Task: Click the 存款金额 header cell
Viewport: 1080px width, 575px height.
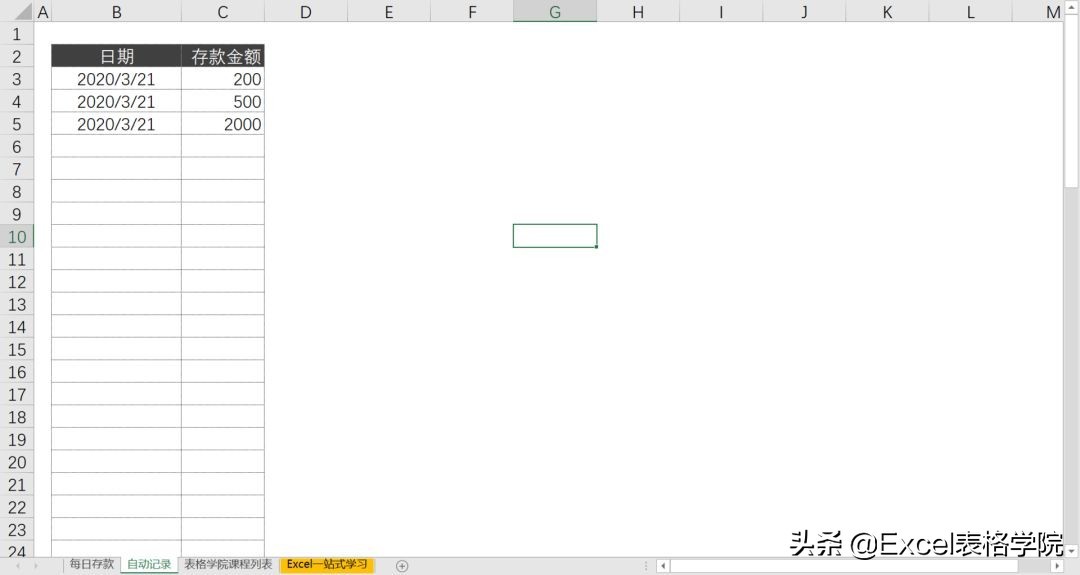Action: (223, 57)
